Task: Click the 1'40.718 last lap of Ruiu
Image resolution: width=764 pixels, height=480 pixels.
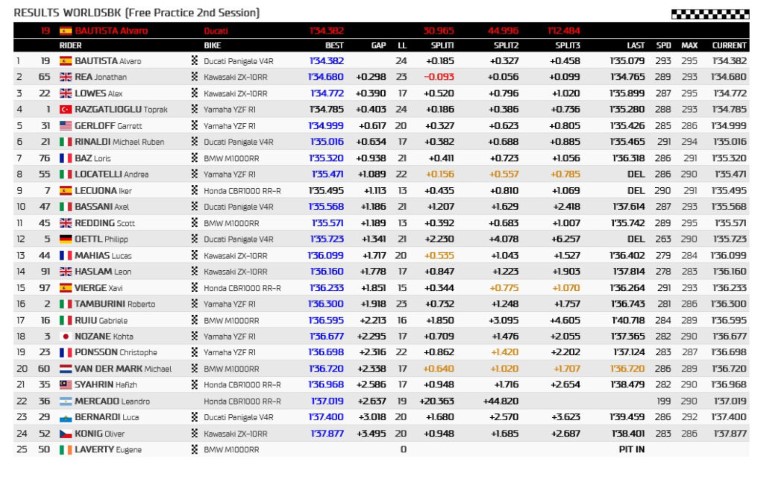Action: pyautogui.click(x=627, y=320)
